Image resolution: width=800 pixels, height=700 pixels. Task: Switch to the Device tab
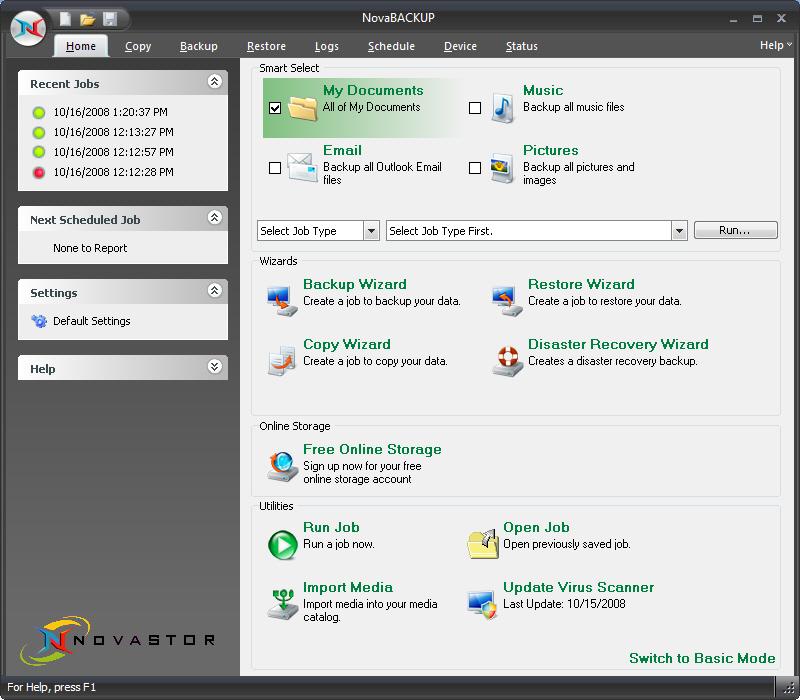coord(460,46)
